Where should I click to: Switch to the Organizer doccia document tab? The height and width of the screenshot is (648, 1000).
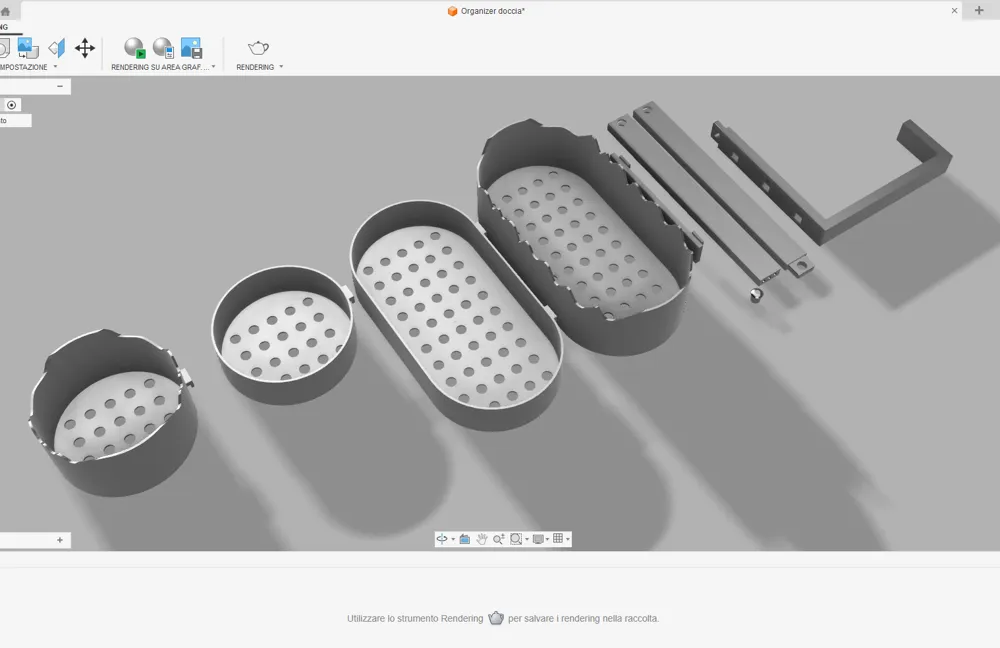[486, 11]
